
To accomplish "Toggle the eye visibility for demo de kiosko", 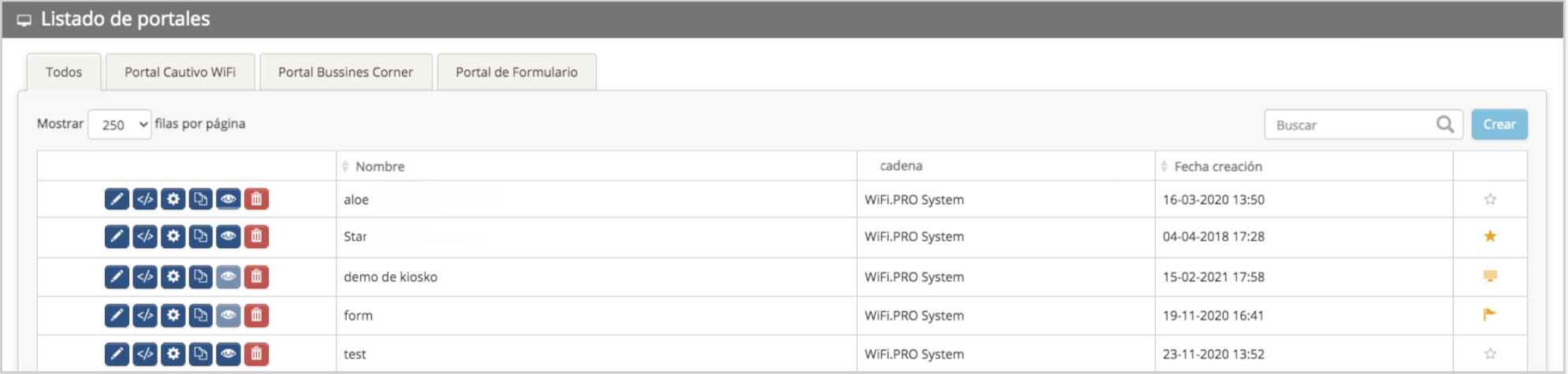I will pos(229,276).
